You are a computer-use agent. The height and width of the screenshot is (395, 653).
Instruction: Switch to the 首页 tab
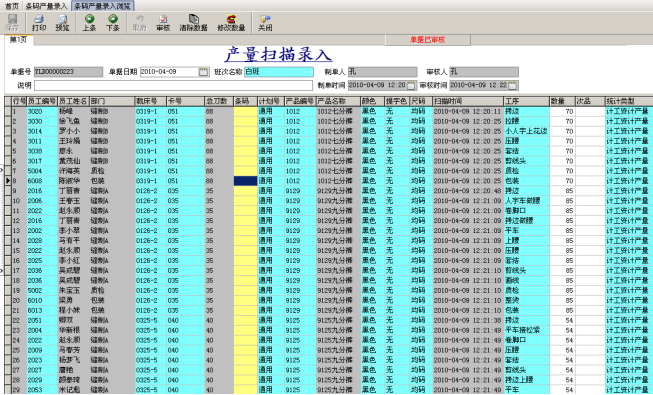tap(12, 6)
